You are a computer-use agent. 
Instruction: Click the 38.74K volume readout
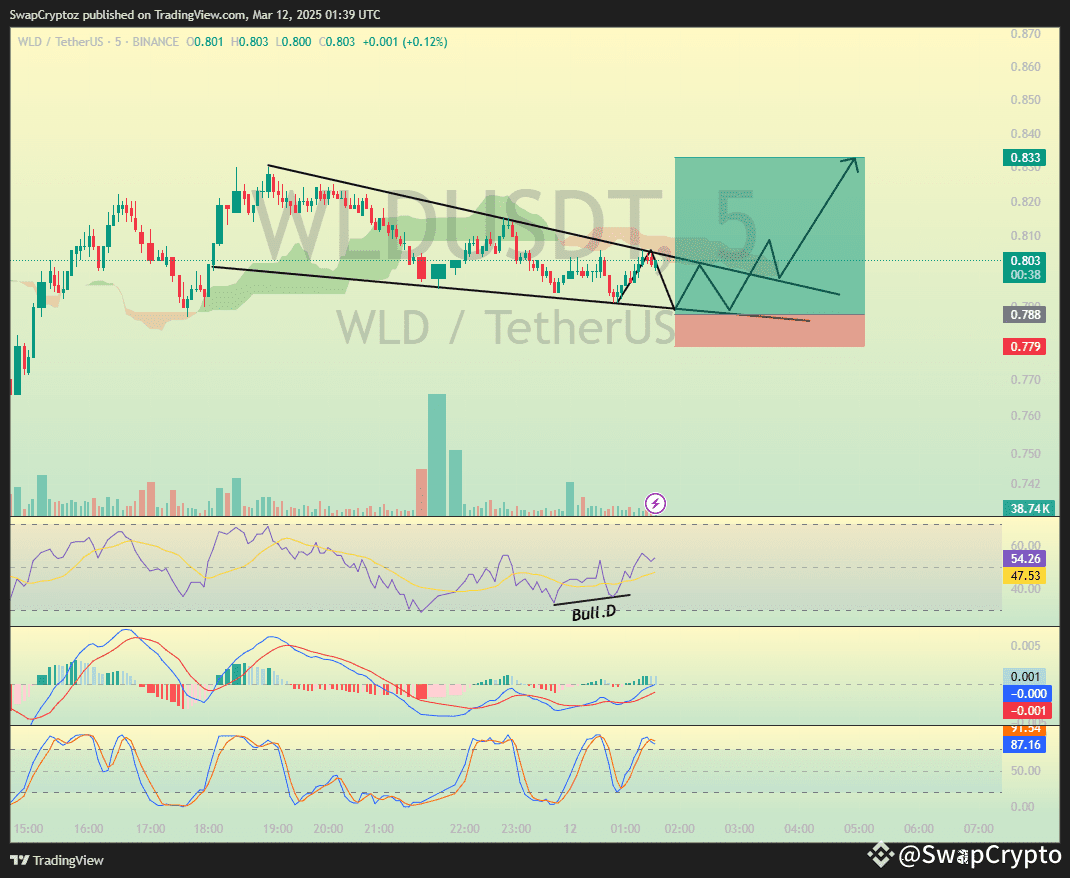coord(1028,508)
